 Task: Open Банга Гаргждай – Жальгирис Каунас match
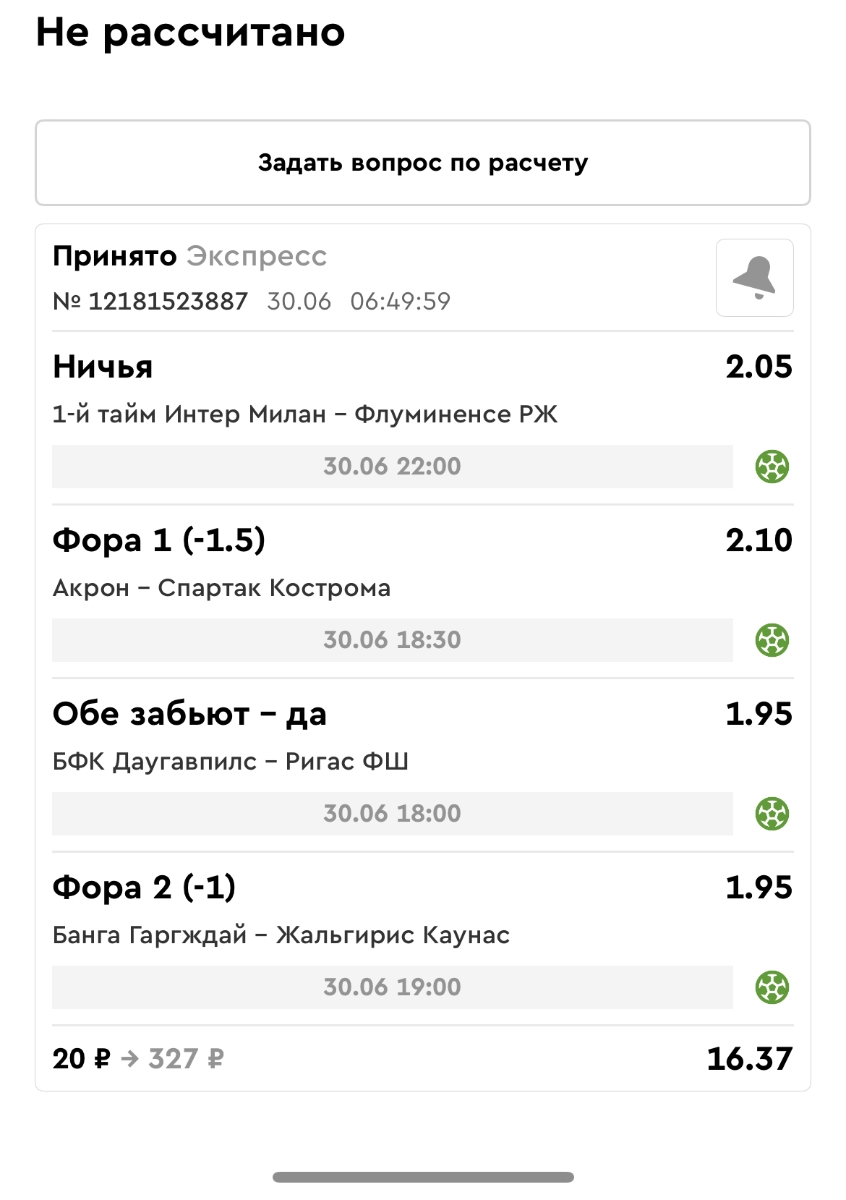(x=281, y=936)
